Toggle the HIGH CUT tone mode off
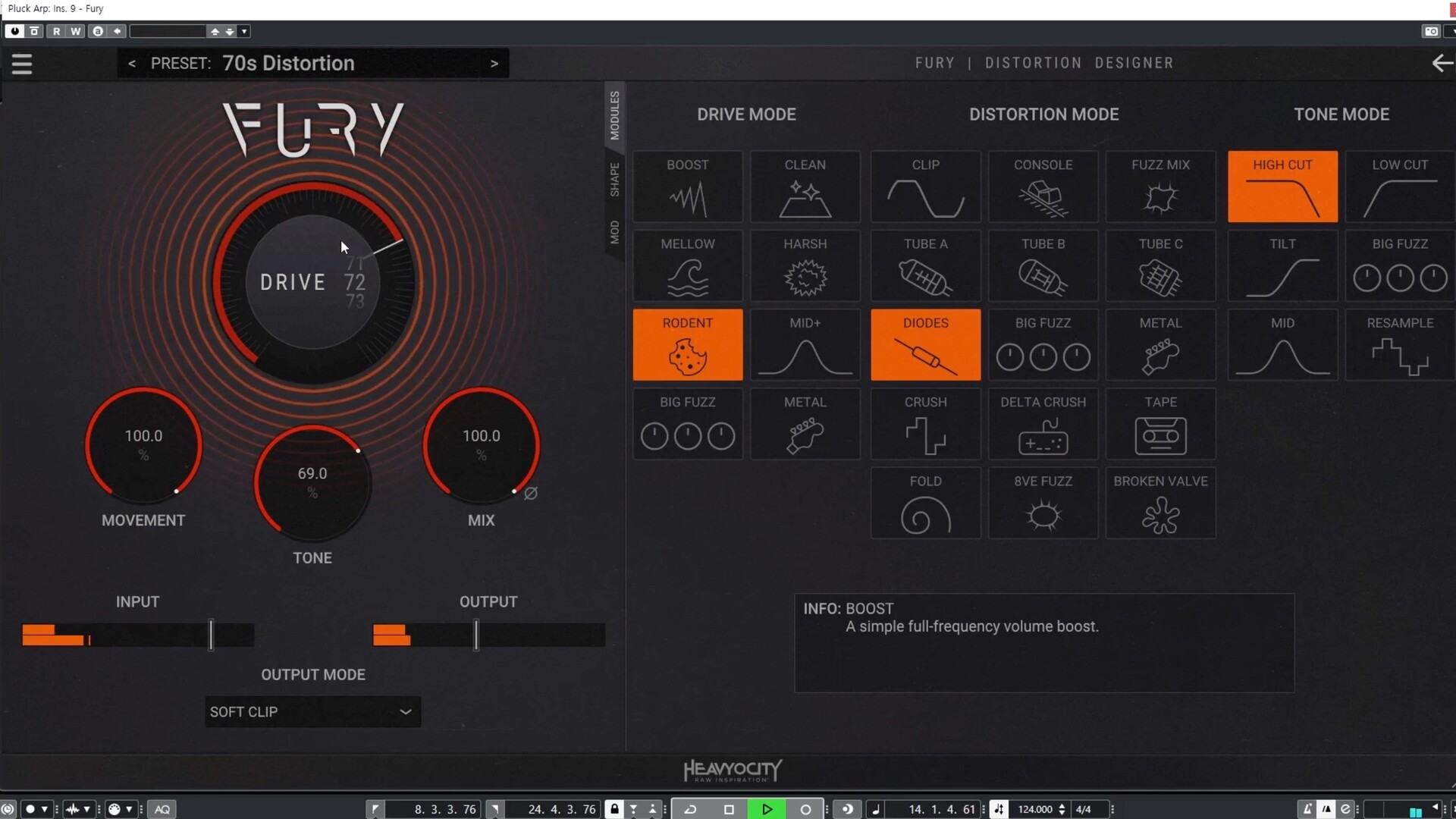 [1282, 187]
